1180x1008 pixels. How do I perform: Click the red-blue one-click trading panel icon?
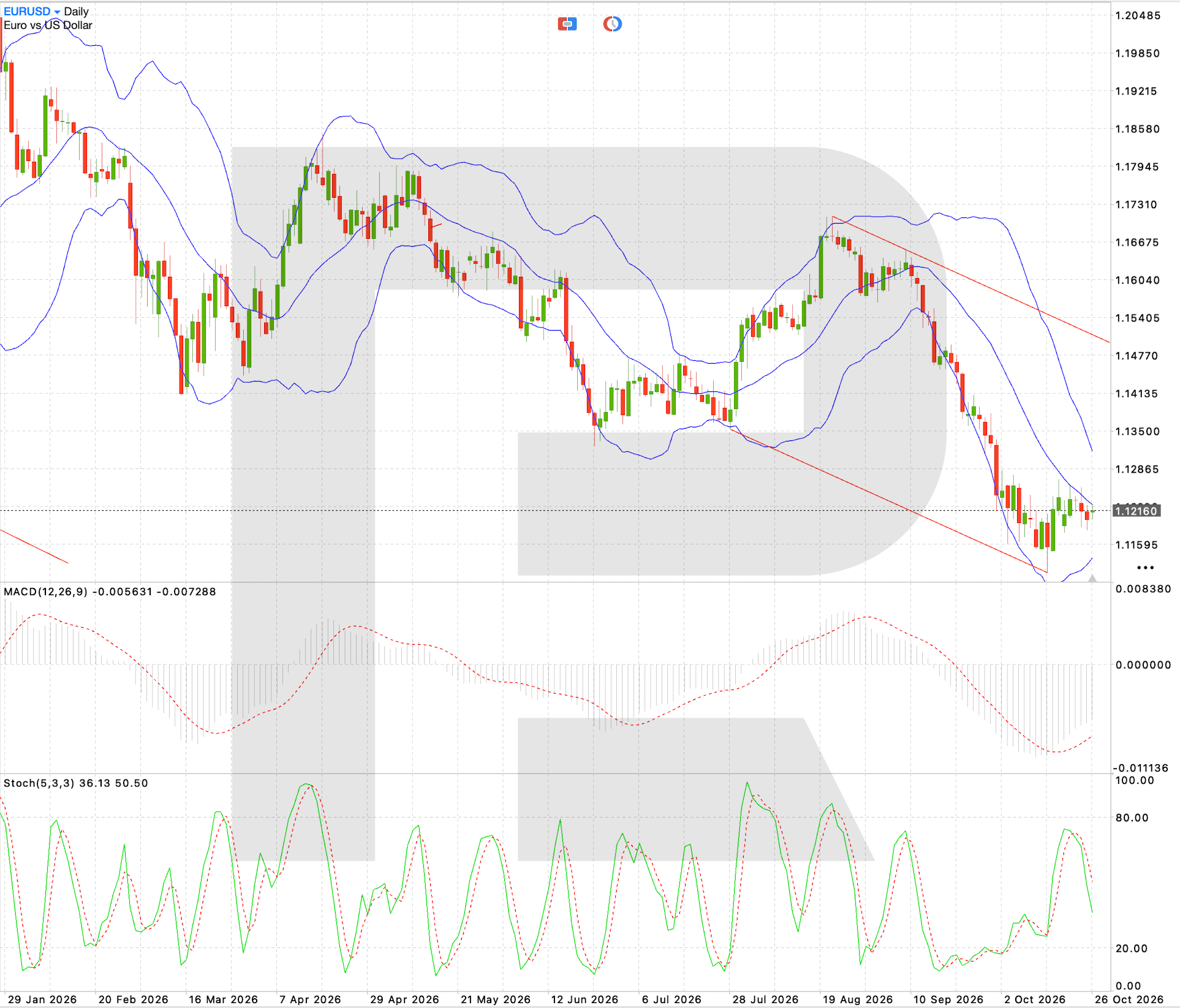click(x=567, y=24)
